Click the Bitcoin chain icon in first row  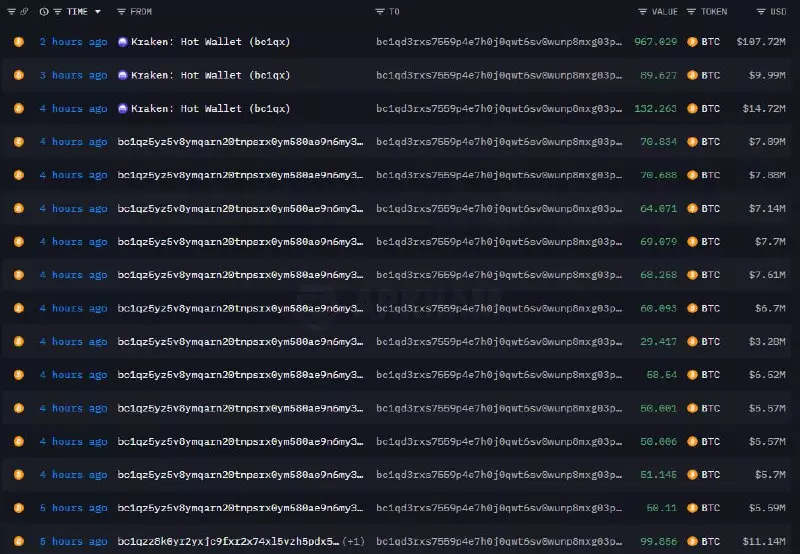click(17, 42)
